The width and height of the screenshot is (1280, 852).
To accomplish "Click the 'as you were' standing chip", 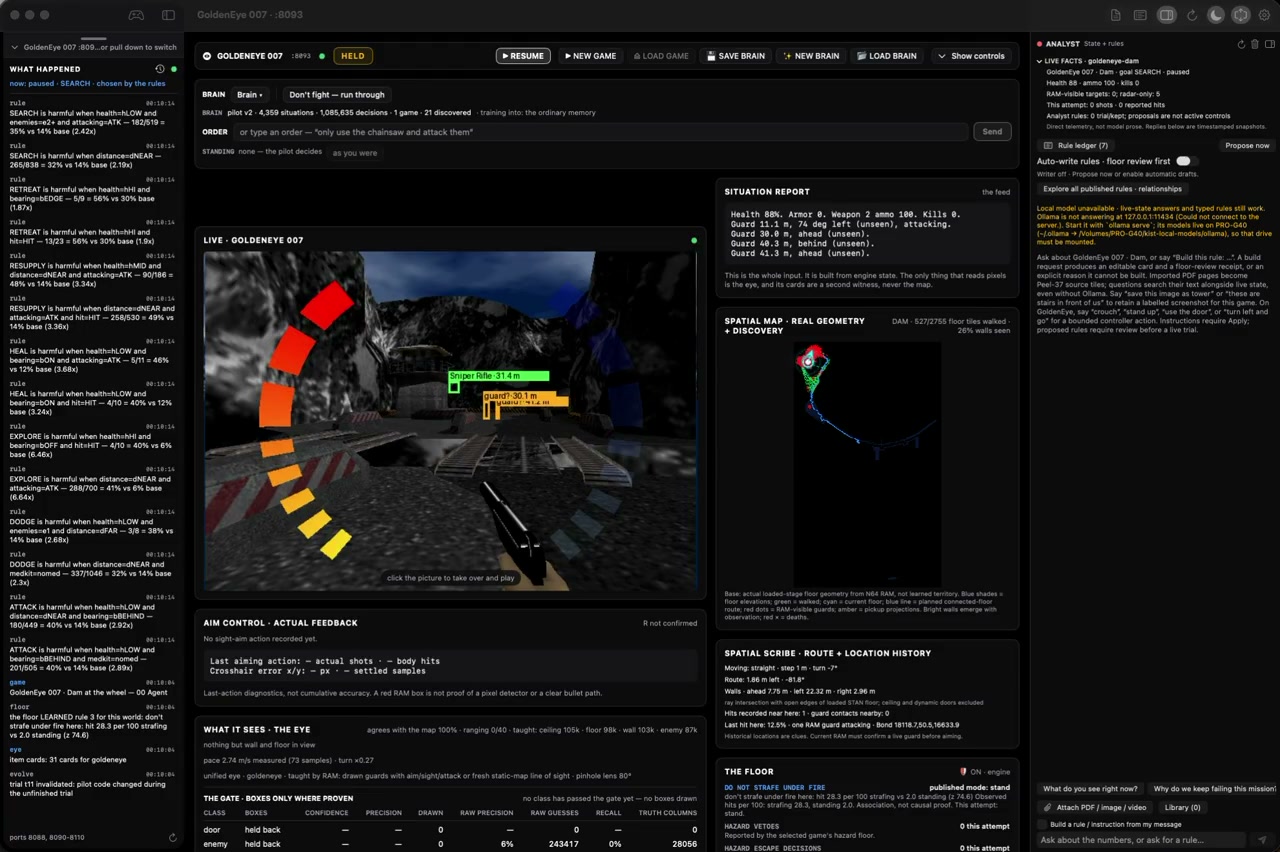I will coord(355,153).
